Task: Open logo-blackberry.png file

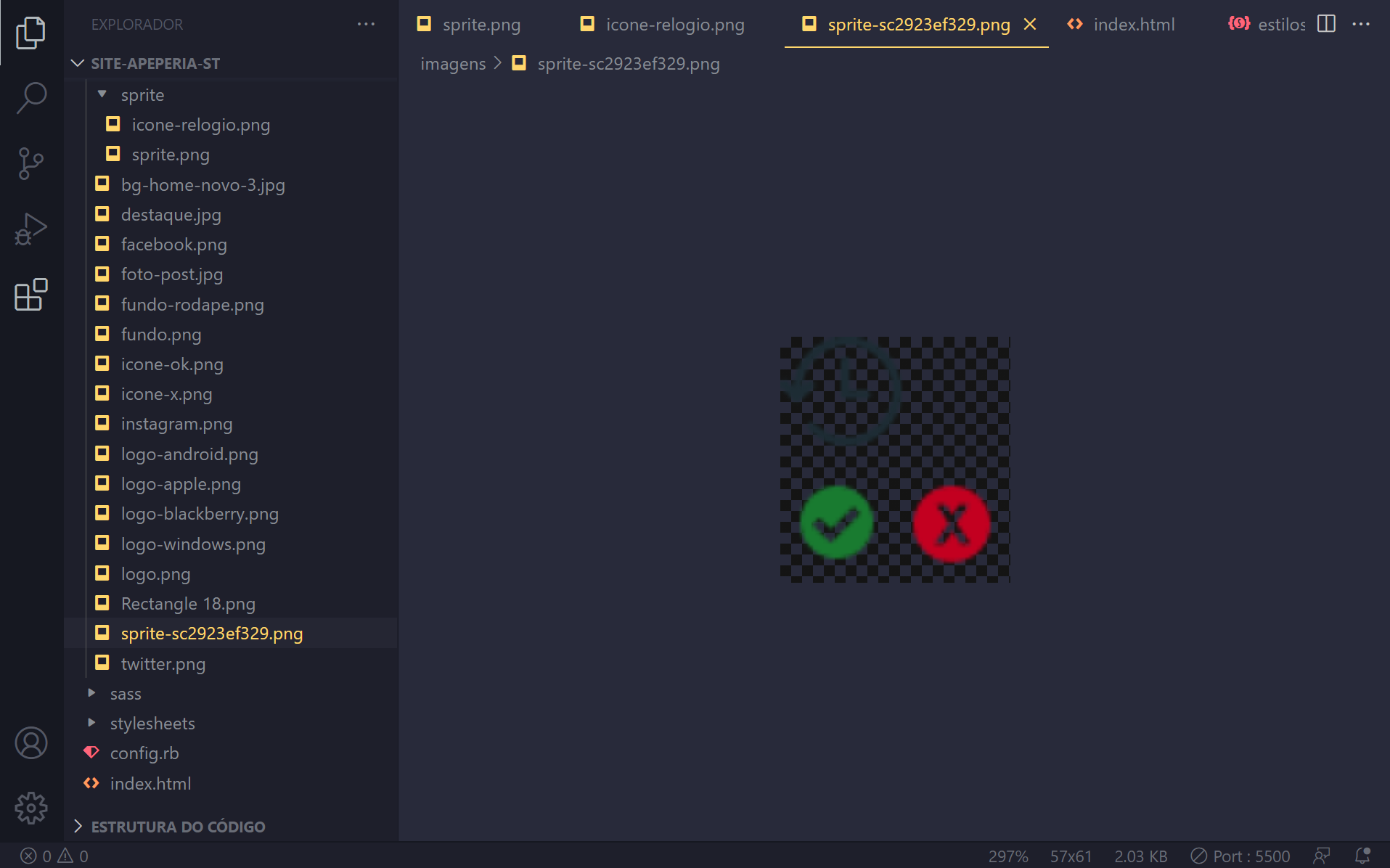Action: pos(200,514)
